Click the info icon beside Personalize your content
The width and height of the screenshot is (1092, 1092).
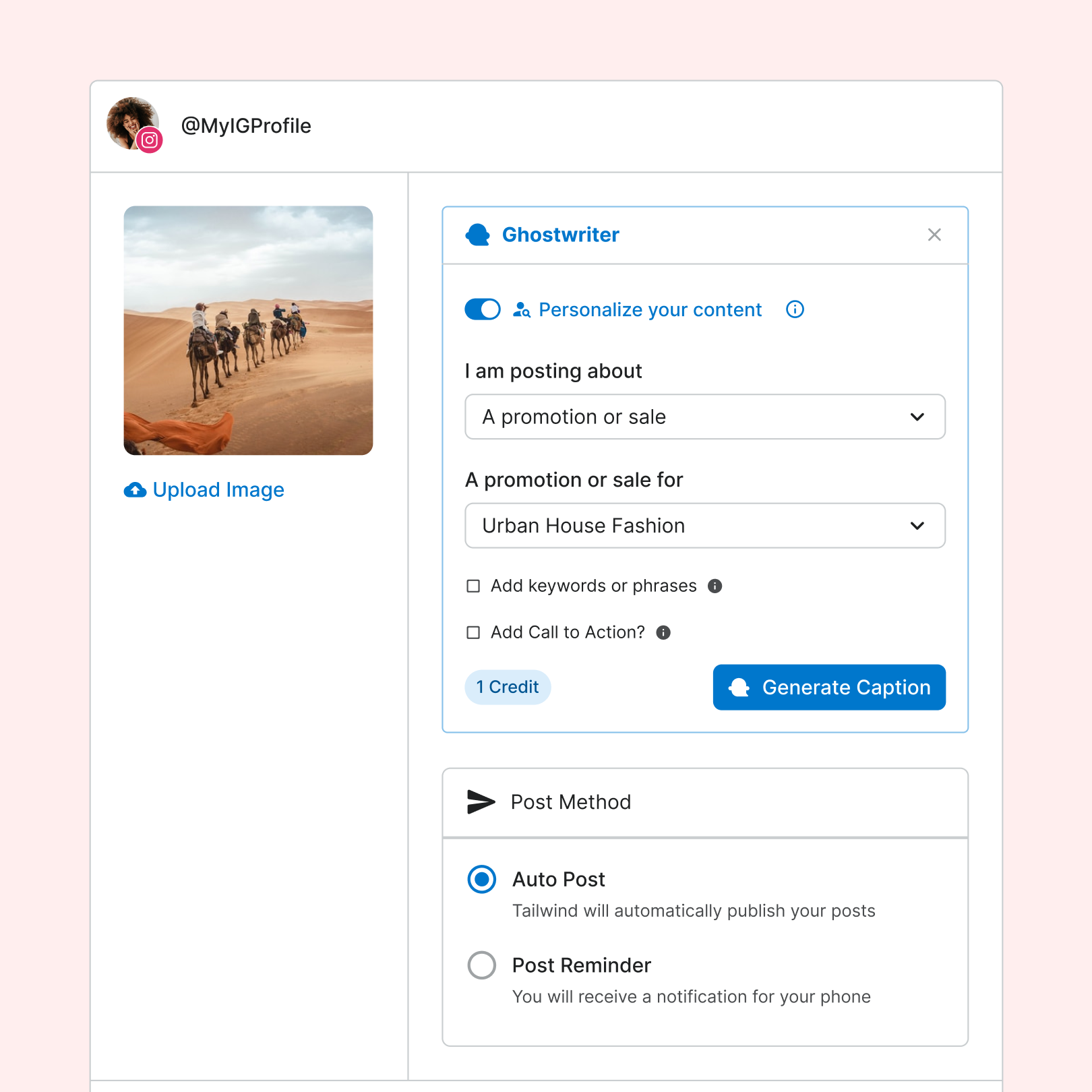(795, 309)
